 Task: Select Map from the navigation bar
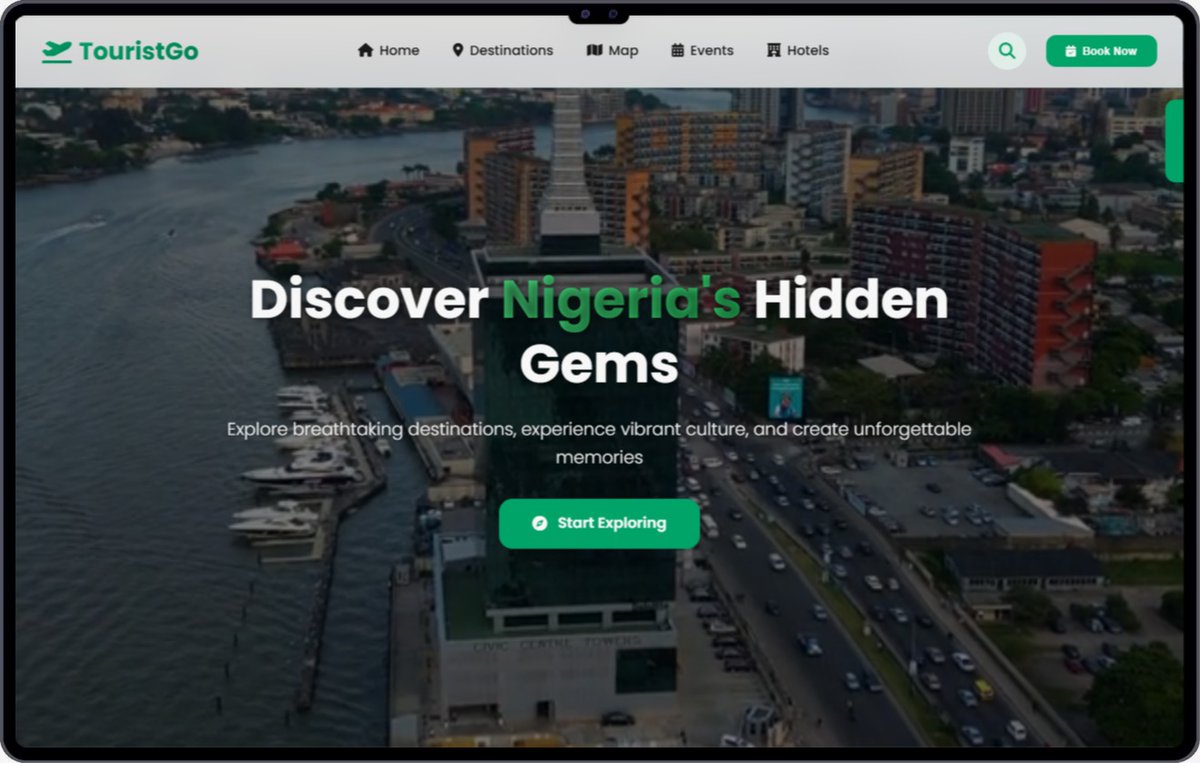pyautogui.click(x=621, y=50)
